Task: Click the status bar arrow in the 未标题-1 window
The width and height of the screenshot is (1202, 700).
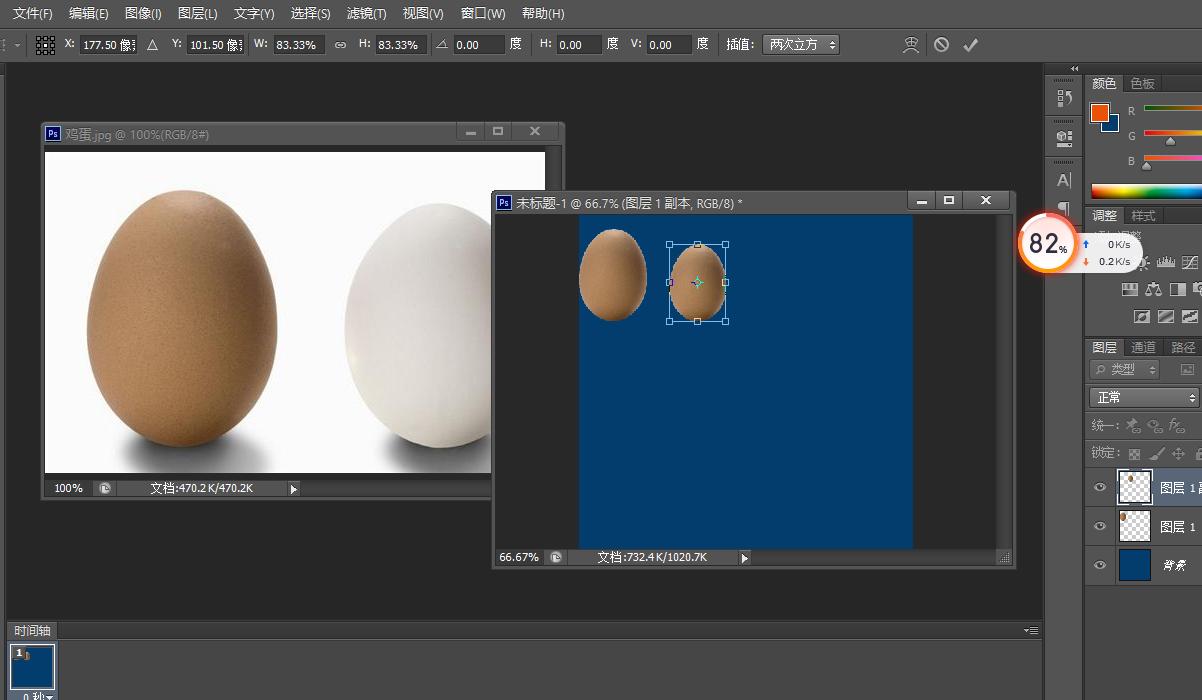Action: point(744,557)
